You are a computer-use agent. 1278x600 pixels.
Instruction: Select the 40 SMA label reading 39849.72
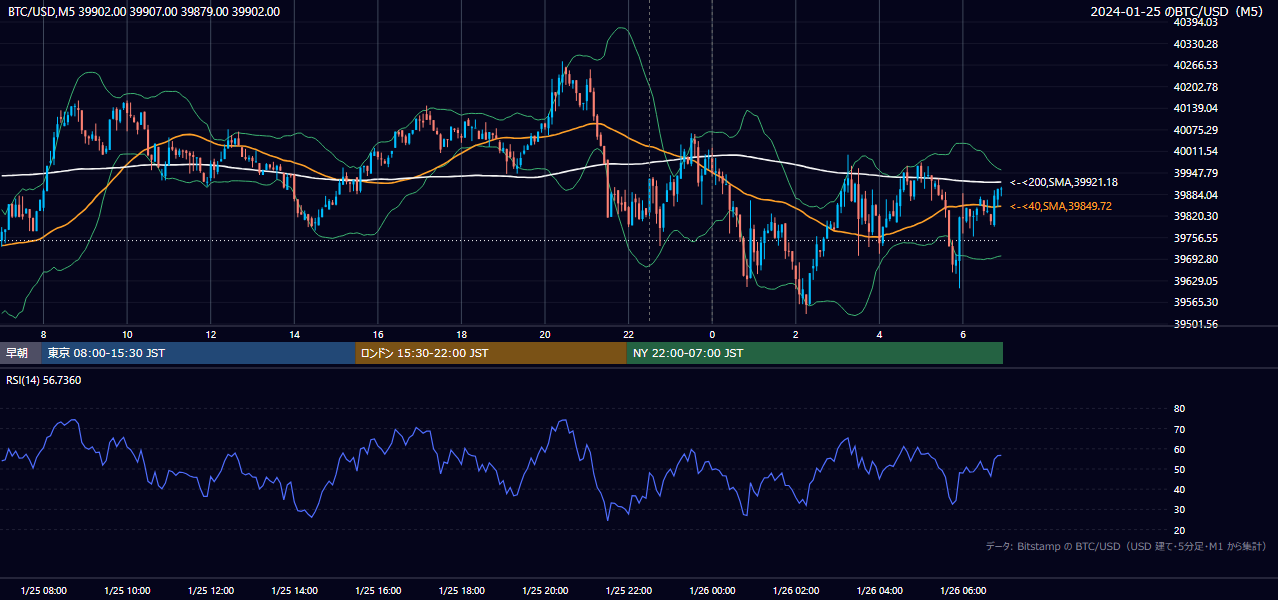pos(1061,206)
